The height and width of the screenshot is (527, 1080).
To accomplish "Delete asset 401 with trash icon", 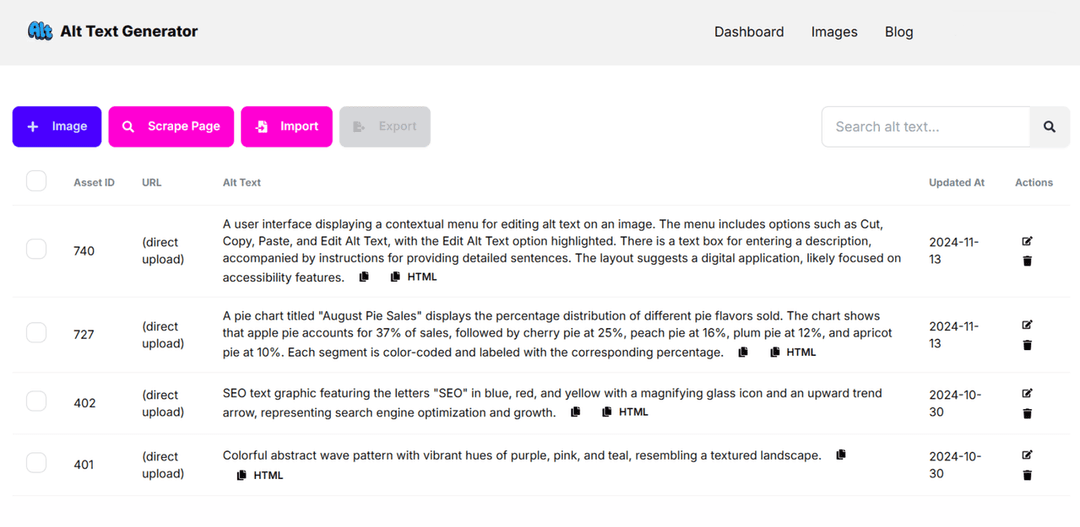I will tap(1027, 475).
